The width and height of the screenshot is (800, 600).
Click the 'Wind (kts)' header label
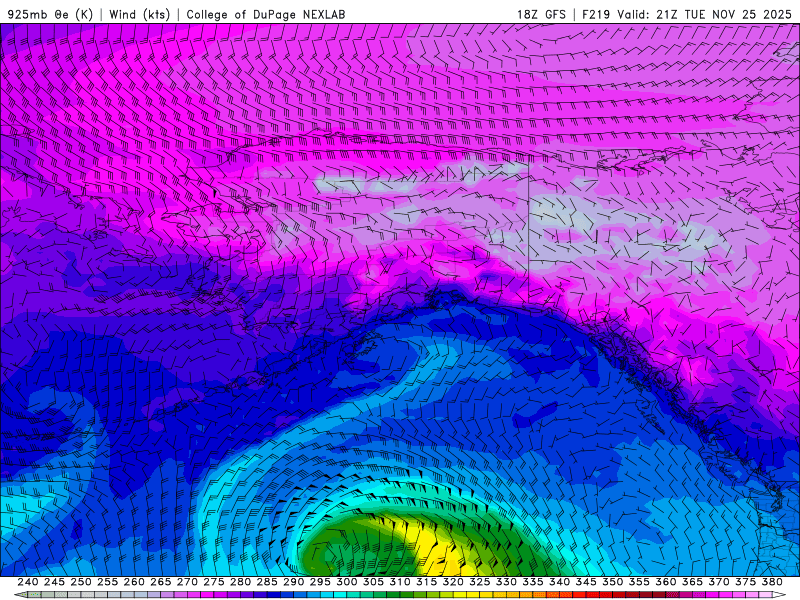point(139,14)
